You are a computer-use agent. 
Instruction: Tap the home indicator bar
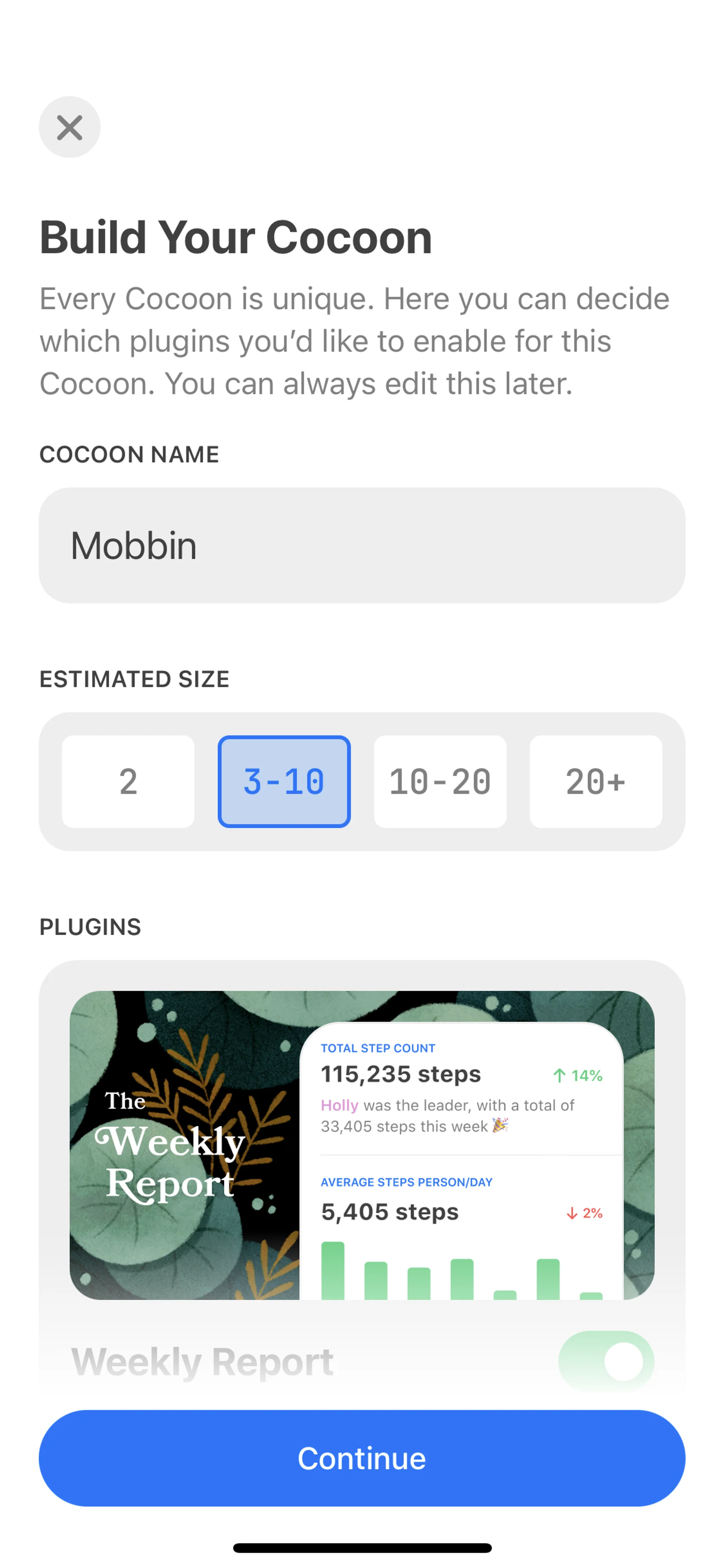pyautogui.click(x=362, y=1548)
